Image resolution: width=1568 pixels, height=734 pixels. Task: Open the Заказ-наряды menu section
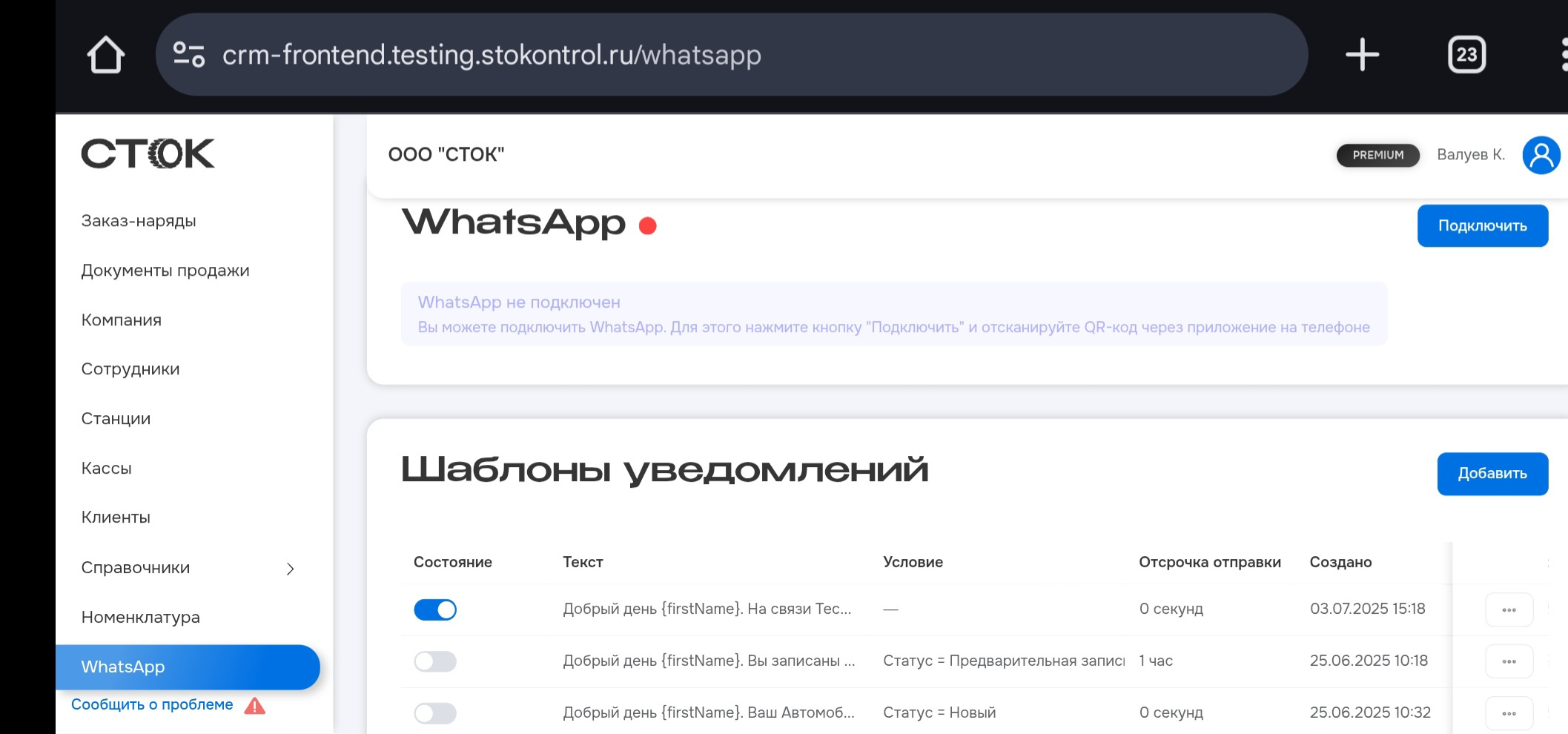click(139, 221)
